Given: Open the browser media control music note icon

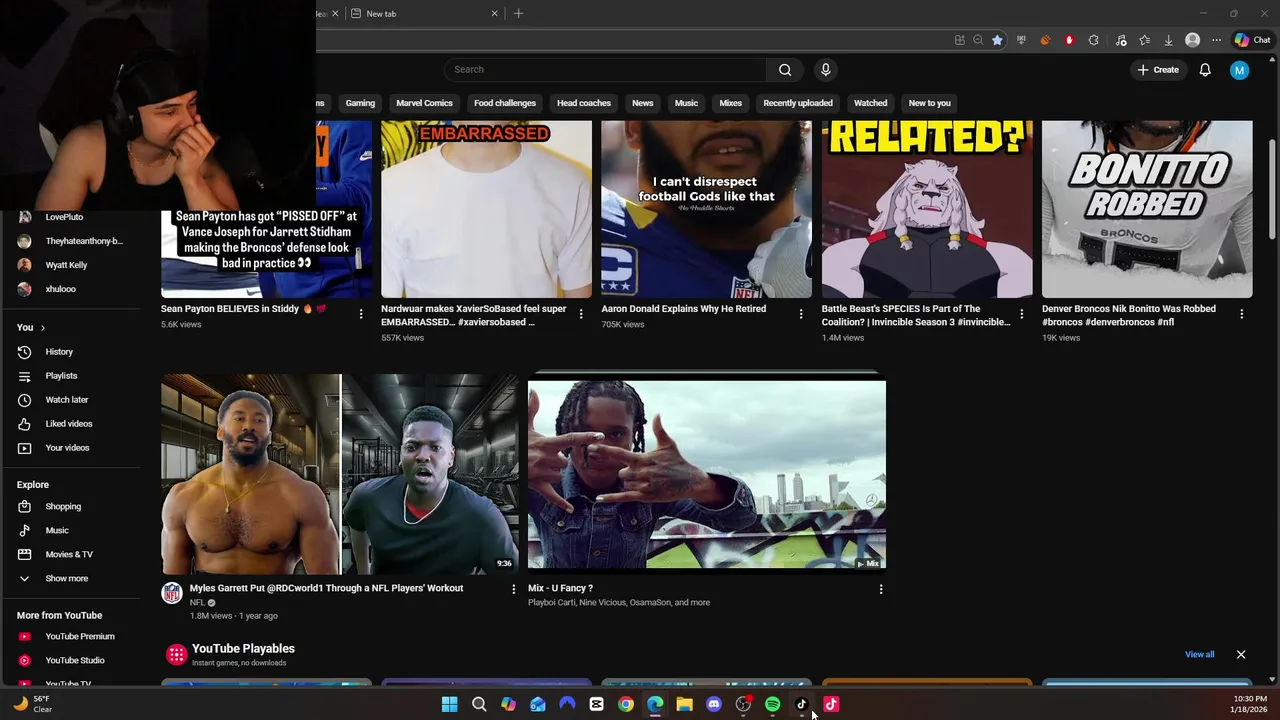Looking at the screenshot, I should coord(1120,40).
